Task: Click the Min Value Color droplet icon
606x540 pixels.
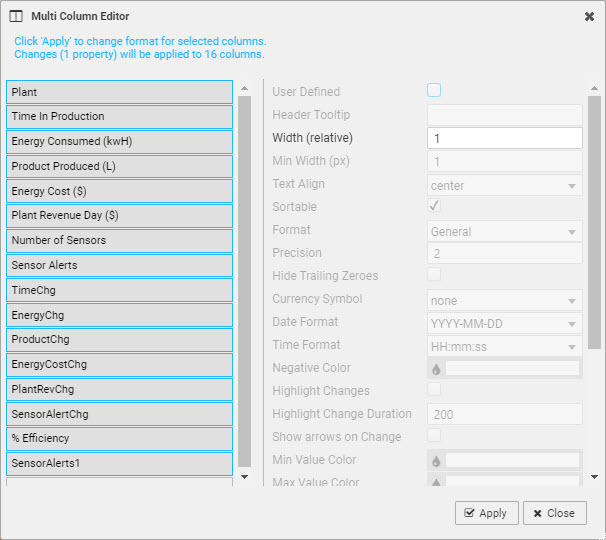Action: (x=436, y=461)
